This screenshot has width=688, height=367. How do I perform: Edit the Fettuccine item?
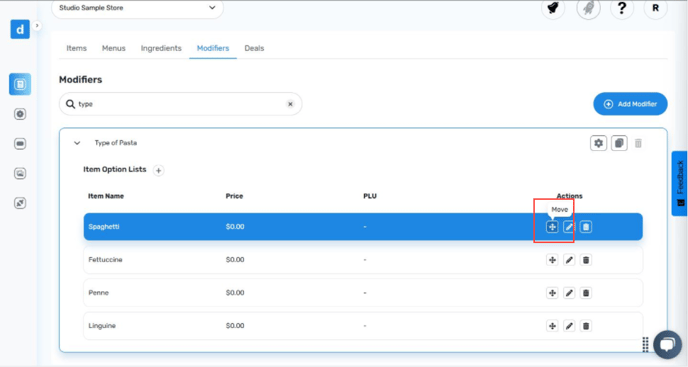point(569,260)
